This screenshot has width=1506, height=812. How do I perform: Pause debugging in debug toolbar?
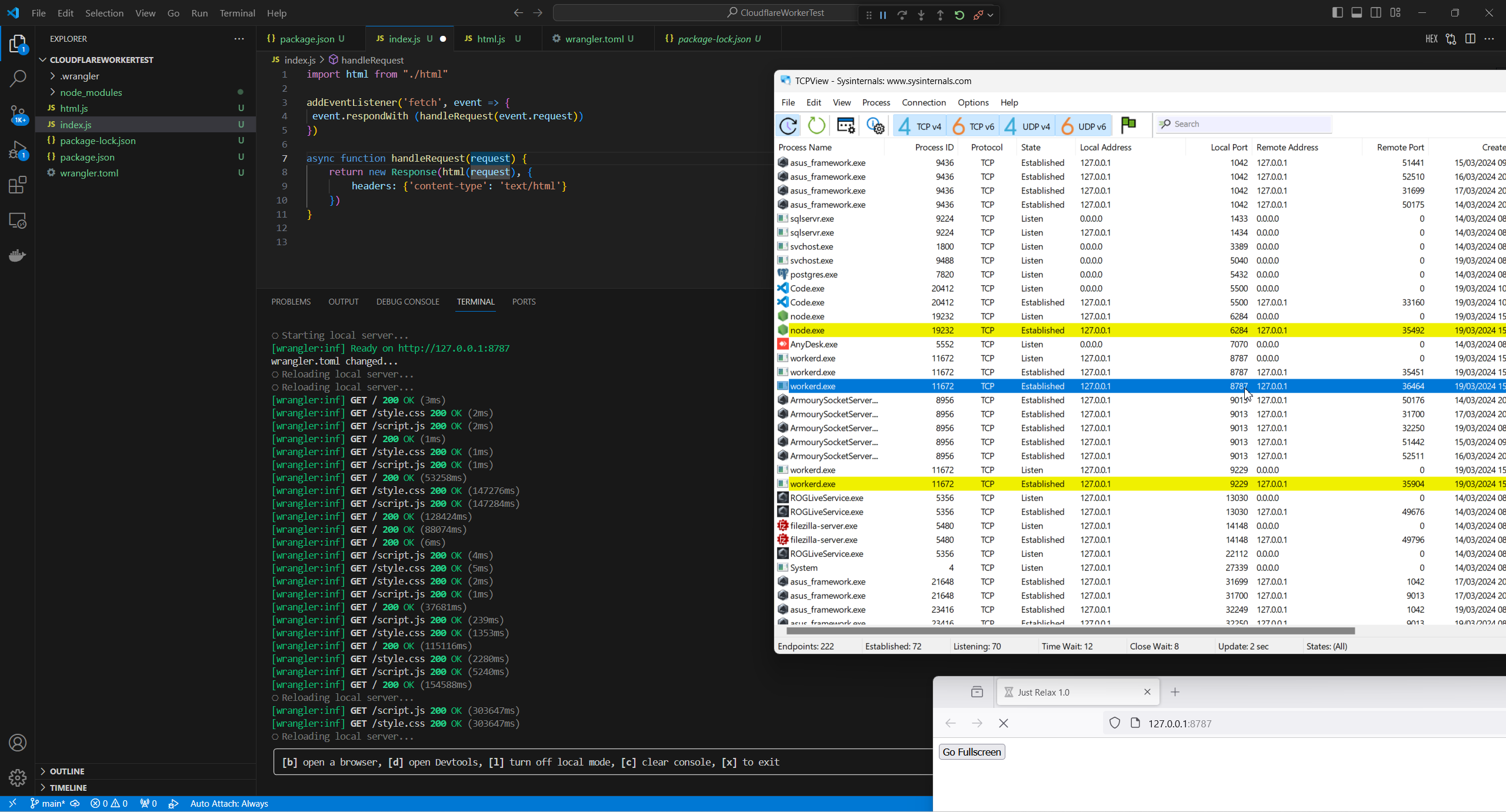pyautogui.click(x=883, y=15)
